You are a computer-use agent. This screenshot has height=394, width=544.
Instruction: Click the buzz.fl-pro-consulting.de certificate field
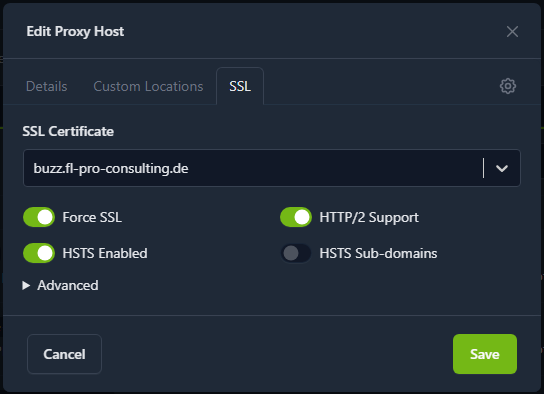[272, 168]
